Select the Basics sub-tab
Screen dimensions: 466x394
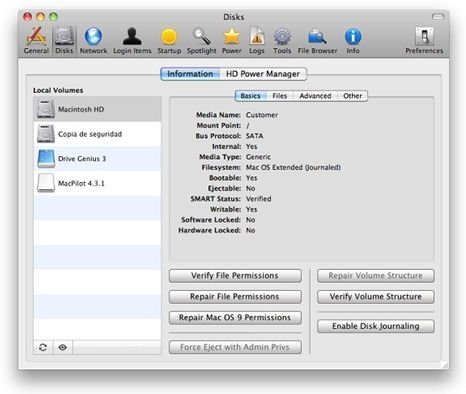click(250, 96)
